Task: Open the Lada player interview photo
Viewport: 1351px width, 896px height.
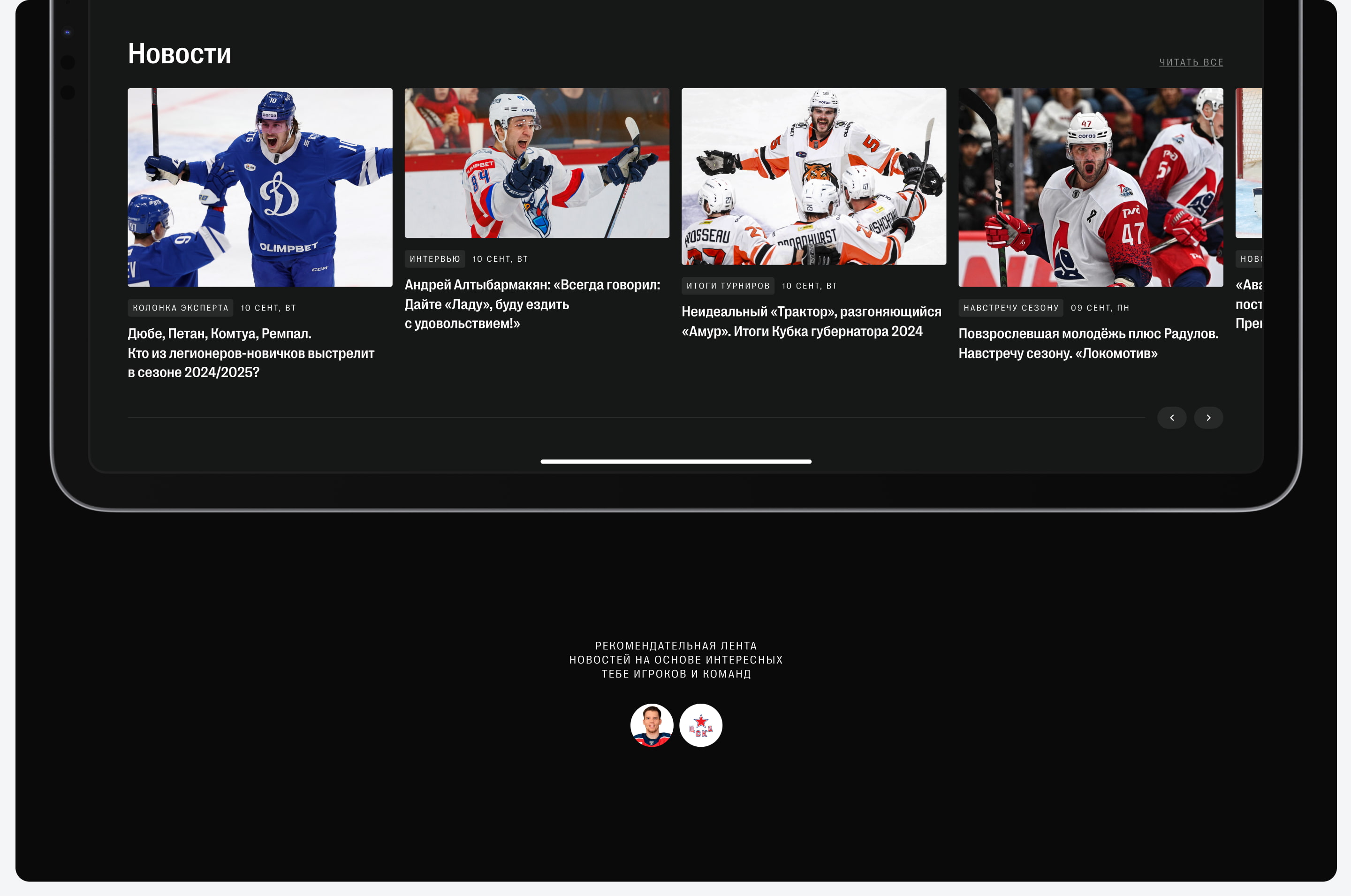Action: [x=536, y=163]
